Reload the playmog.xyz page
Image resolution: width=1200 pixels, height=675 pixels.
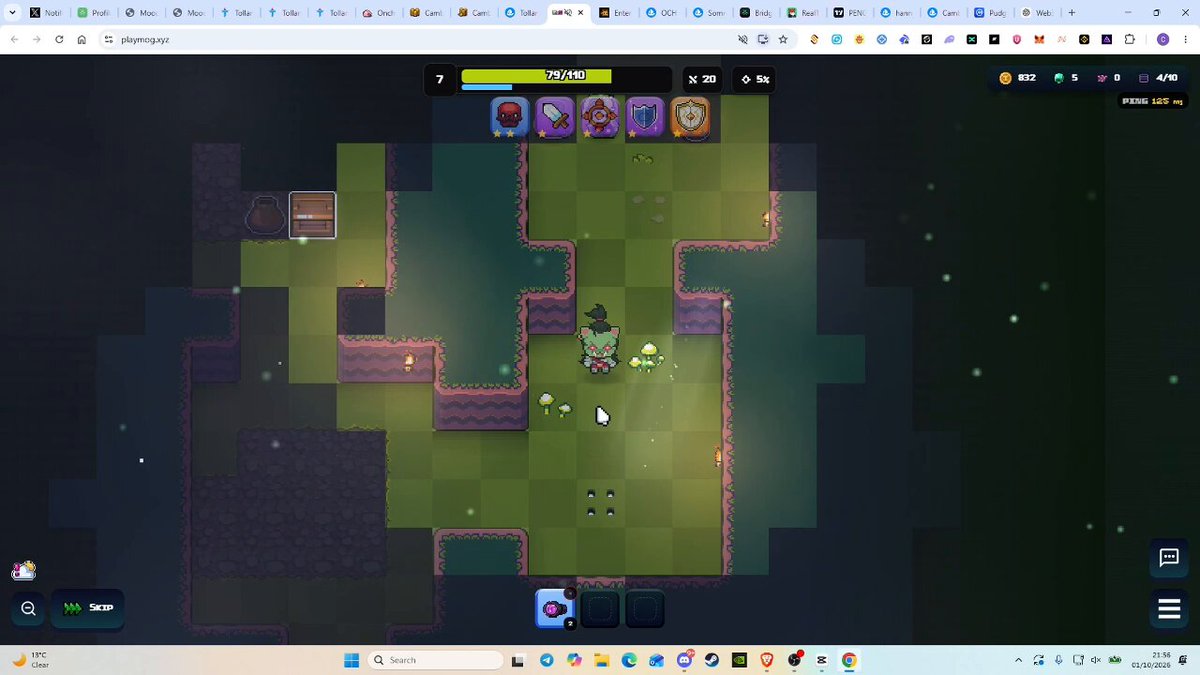click(59, 39)
